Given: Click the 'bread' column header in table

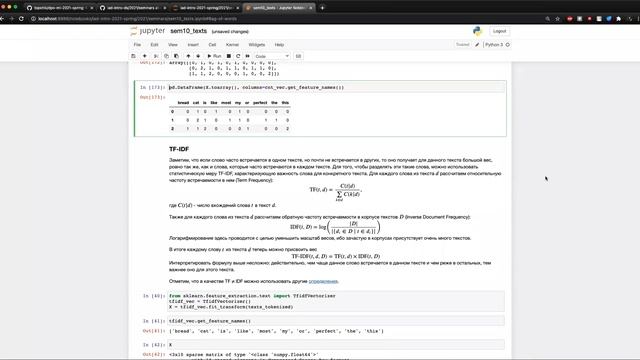Looking at the screenshot, I should 183,103.
